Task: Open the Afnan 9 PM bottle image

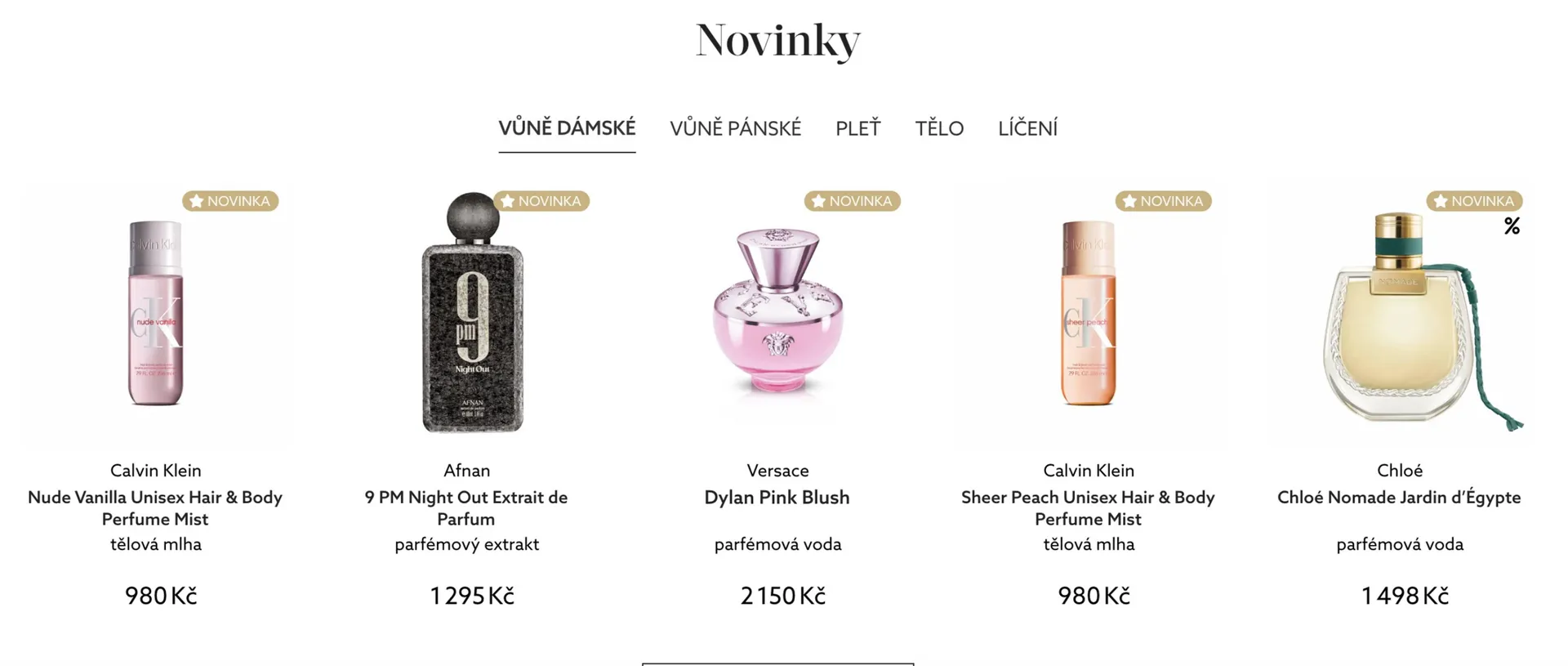Action: (472, 312)
